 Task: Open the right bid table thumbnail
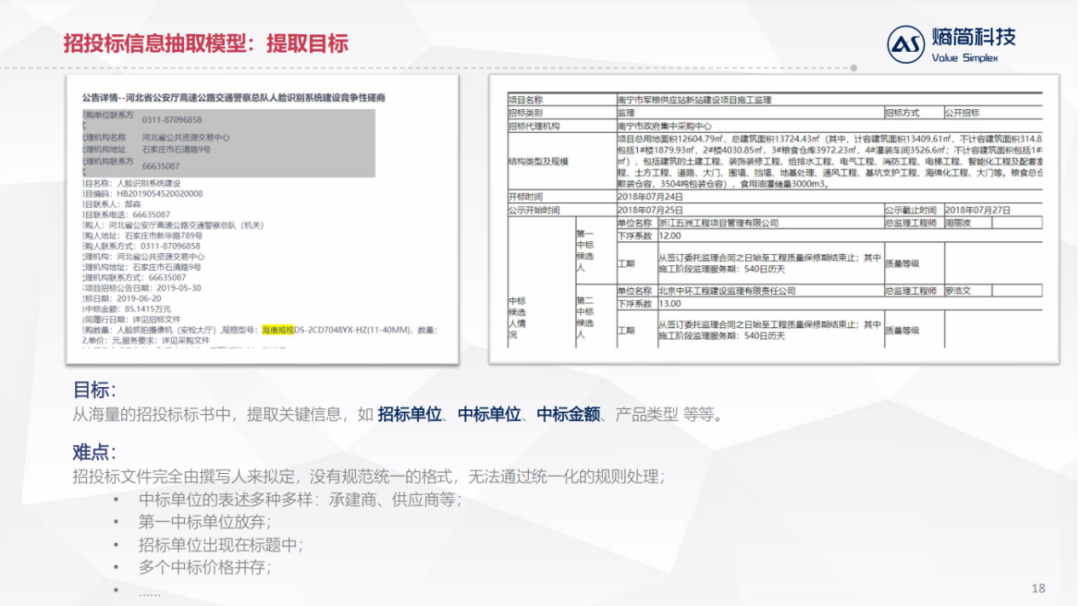[x=774, y=219]
